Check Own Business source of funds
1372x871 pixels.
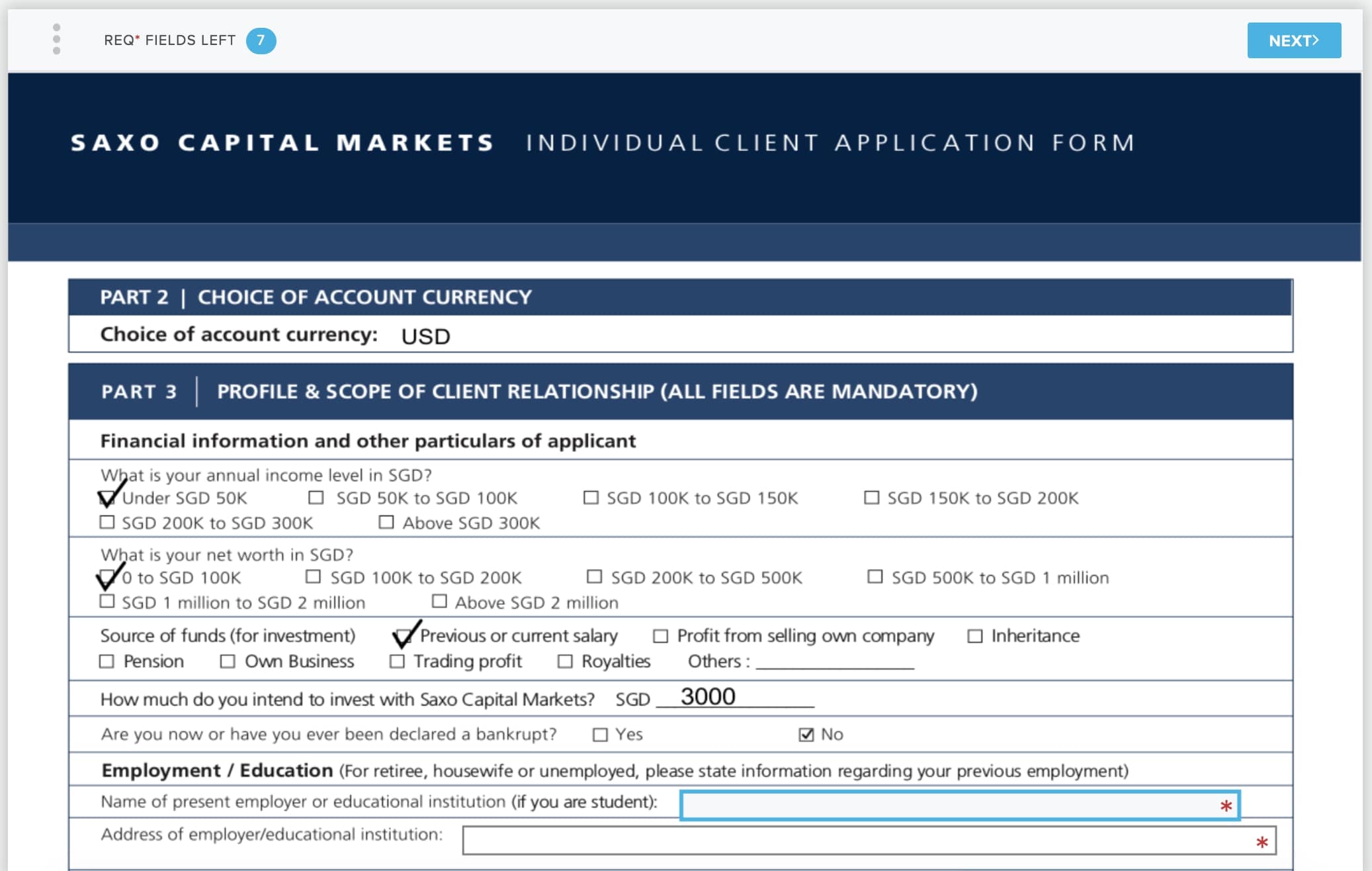[227, 661]
